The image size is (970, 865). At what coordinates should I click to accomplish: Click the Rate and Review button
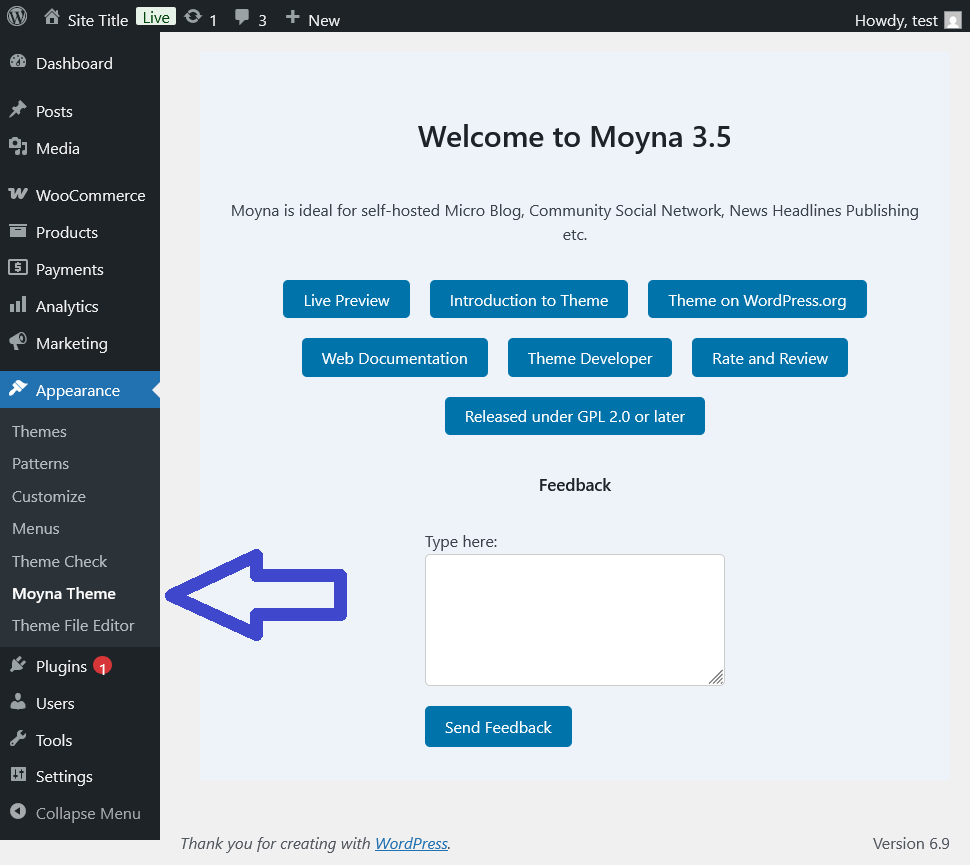point(770,358)
